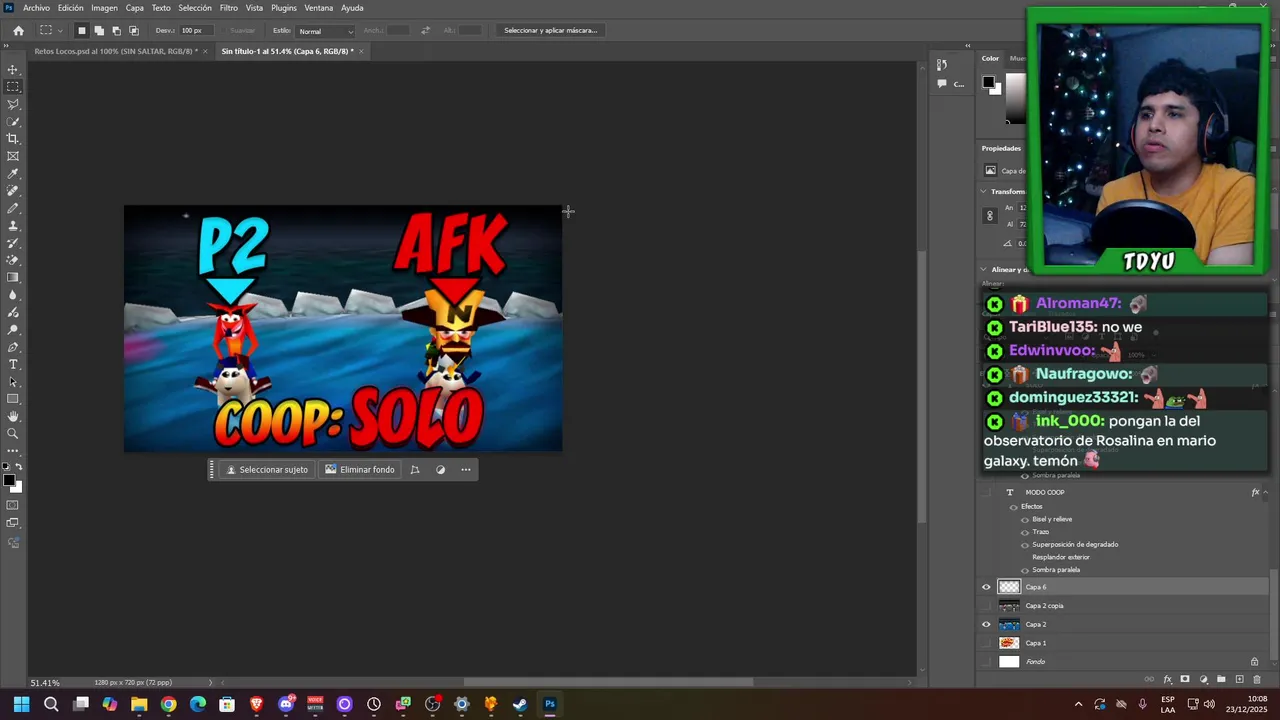Screen dimensions: 1280x720
Task: Click the horizontal canvas scrollbar
Action: 608,683
